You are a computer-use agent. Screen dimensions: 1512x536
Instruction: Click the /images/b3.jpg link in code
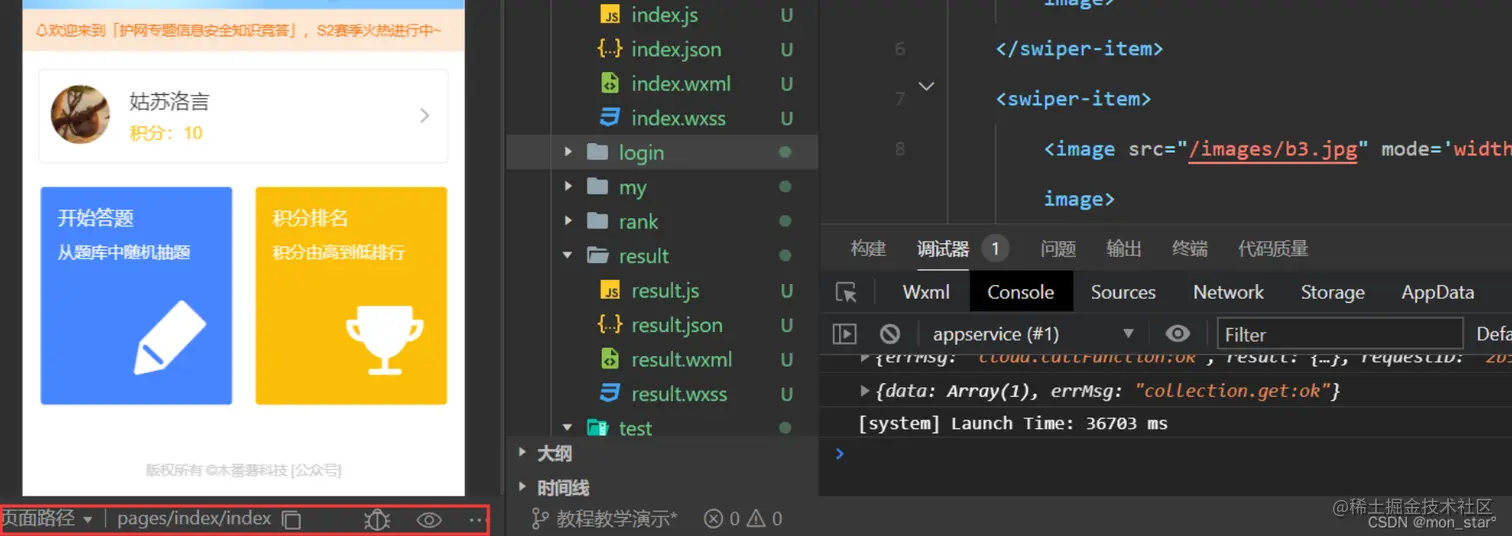pos(1274,149)
